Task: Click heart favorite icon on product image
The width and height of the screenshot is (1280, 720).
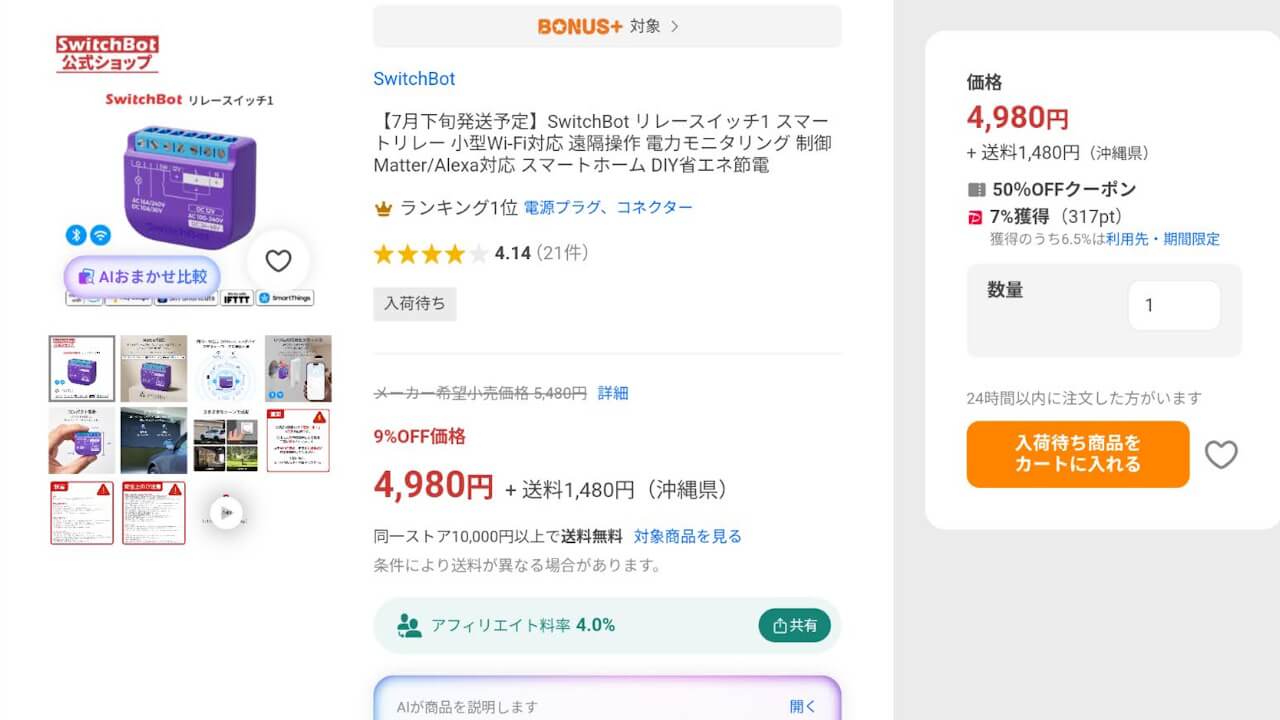Action: pos(278,261)
